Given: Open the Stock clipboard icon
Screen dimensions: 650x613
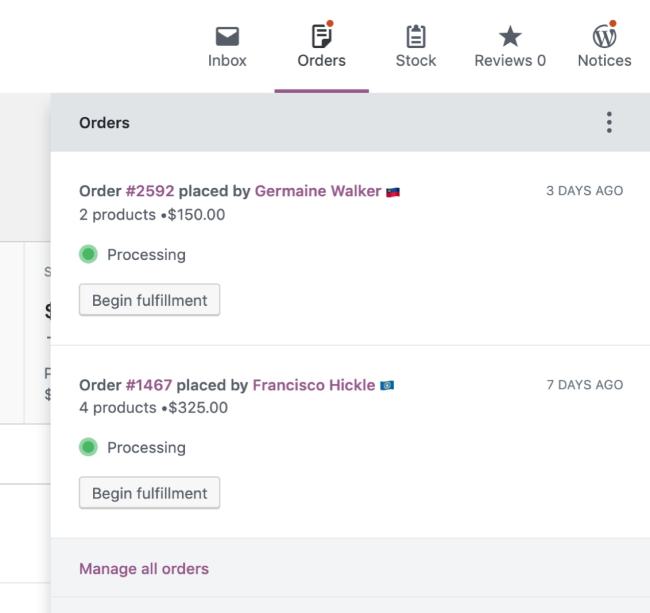Looking at the screenshot, I should click(416, 37).
